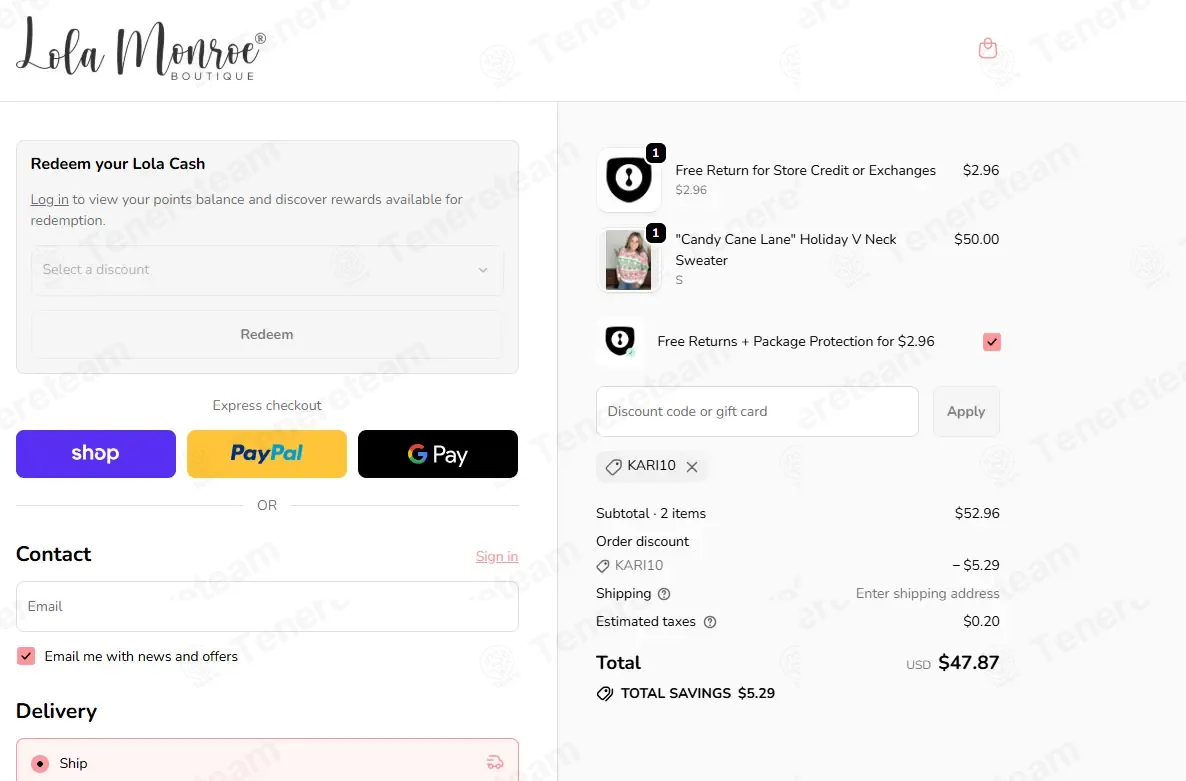Remove the KARI10 discount code tag

coord(692,467)
